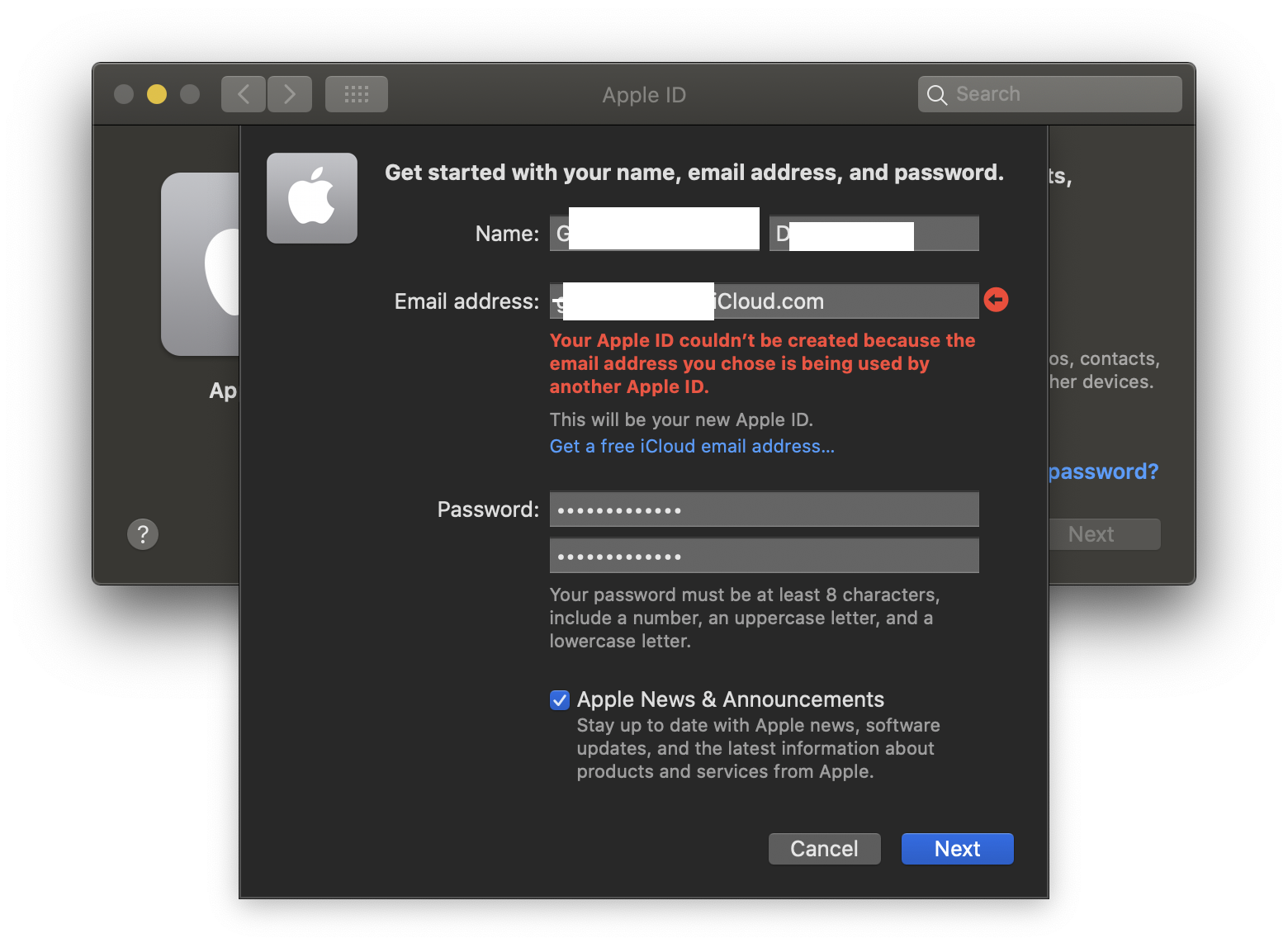This screenshot has width=1288, height=943.
Task: Click the 'Password:' field label
Action: pos(488,509)
